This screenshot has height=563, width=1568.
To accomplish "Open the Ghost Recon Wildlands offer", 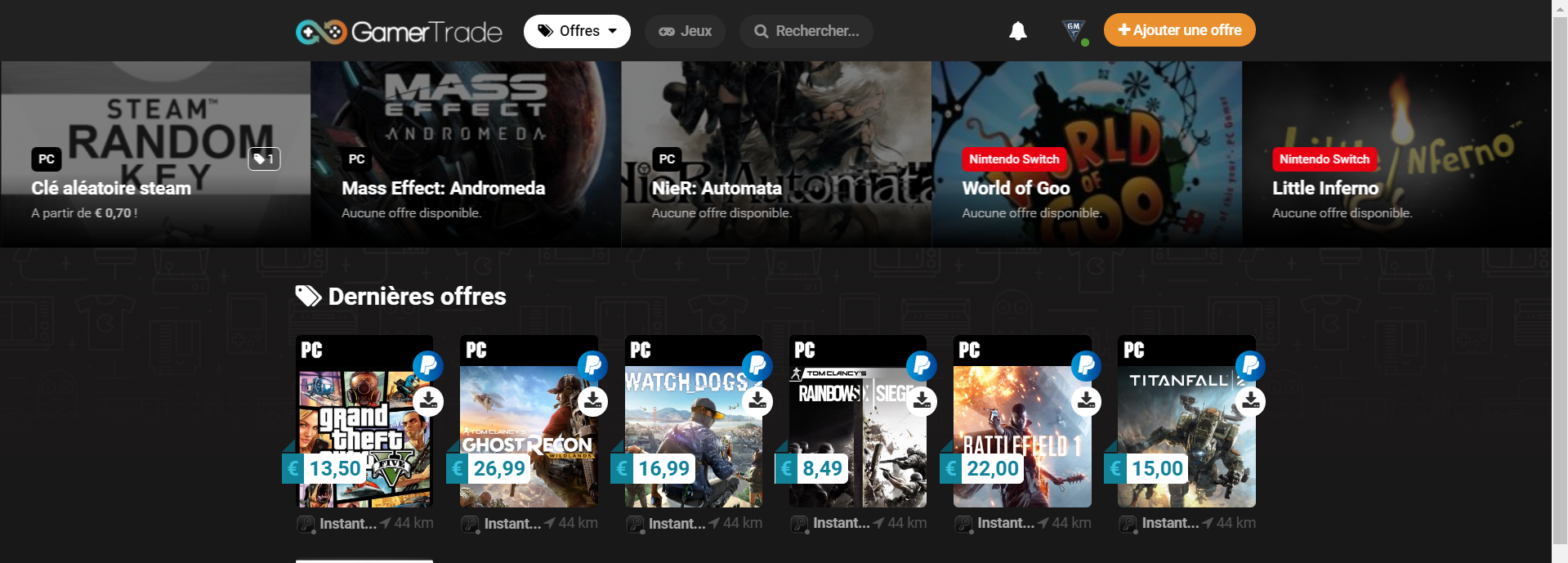I will pos(529,421).
